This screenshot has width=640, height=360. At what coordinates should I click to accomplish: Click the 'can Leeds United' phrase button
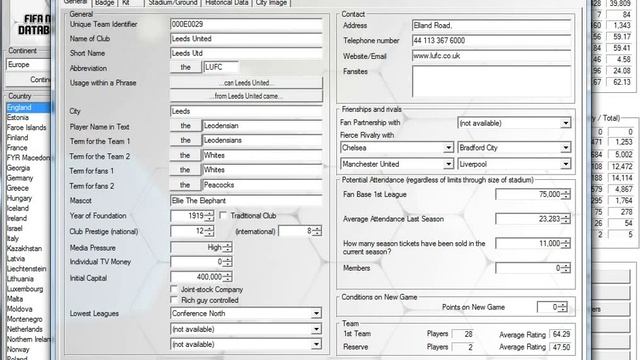pyautogui.click(x=246, y=83)
